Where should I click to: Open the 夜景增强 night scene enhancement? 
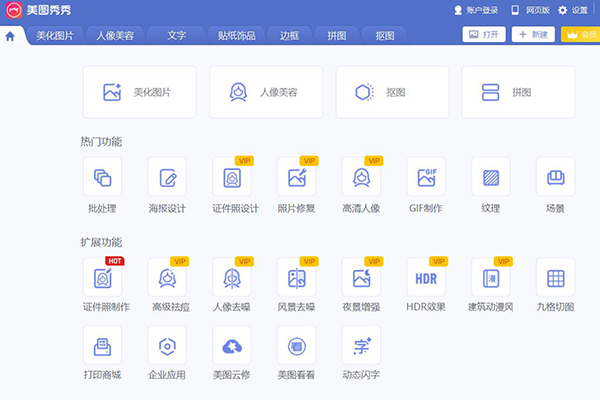(x=361, y=277)
